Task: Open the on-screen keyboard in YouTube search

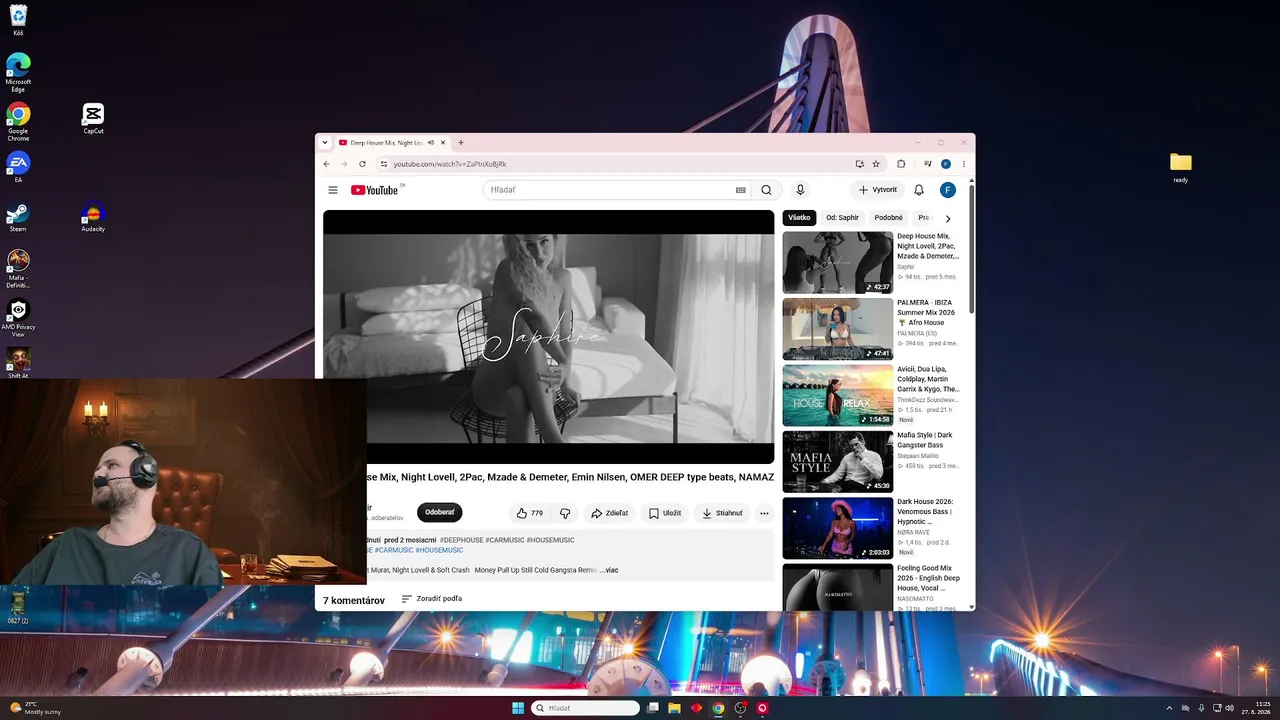Action: pyautogui.click(x=740, y=190)
